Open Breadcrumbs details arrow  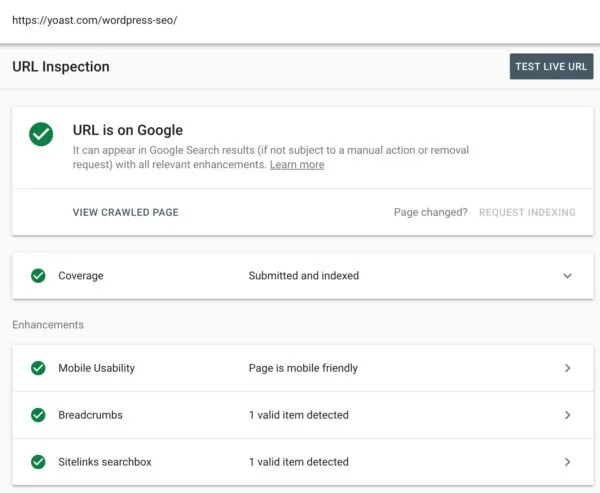(567, 415)
